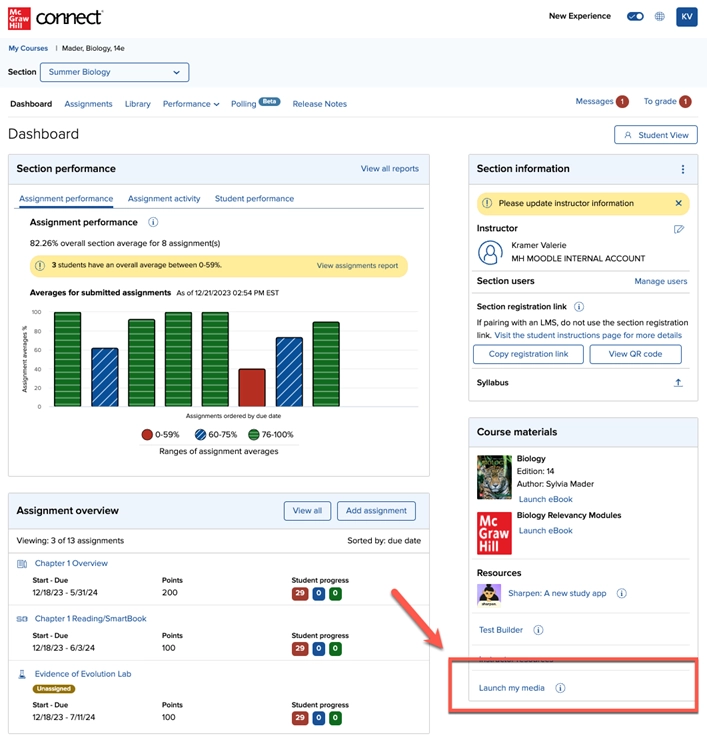Screen dimensions: 707x740
Task: Click green progress badge for Evidence of Evolution Lab
Action: pos(335,718)
